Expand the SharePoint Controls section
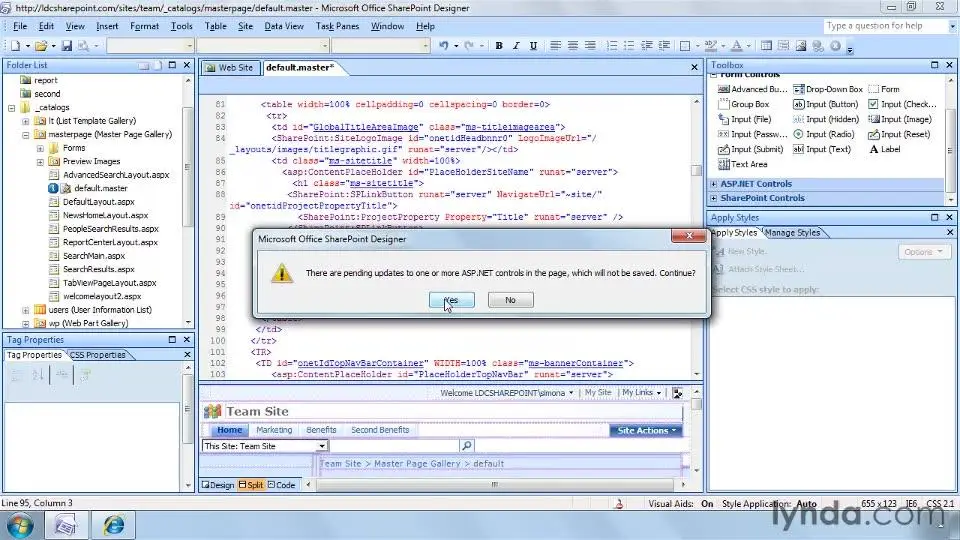960x540 pixels. 714,198
